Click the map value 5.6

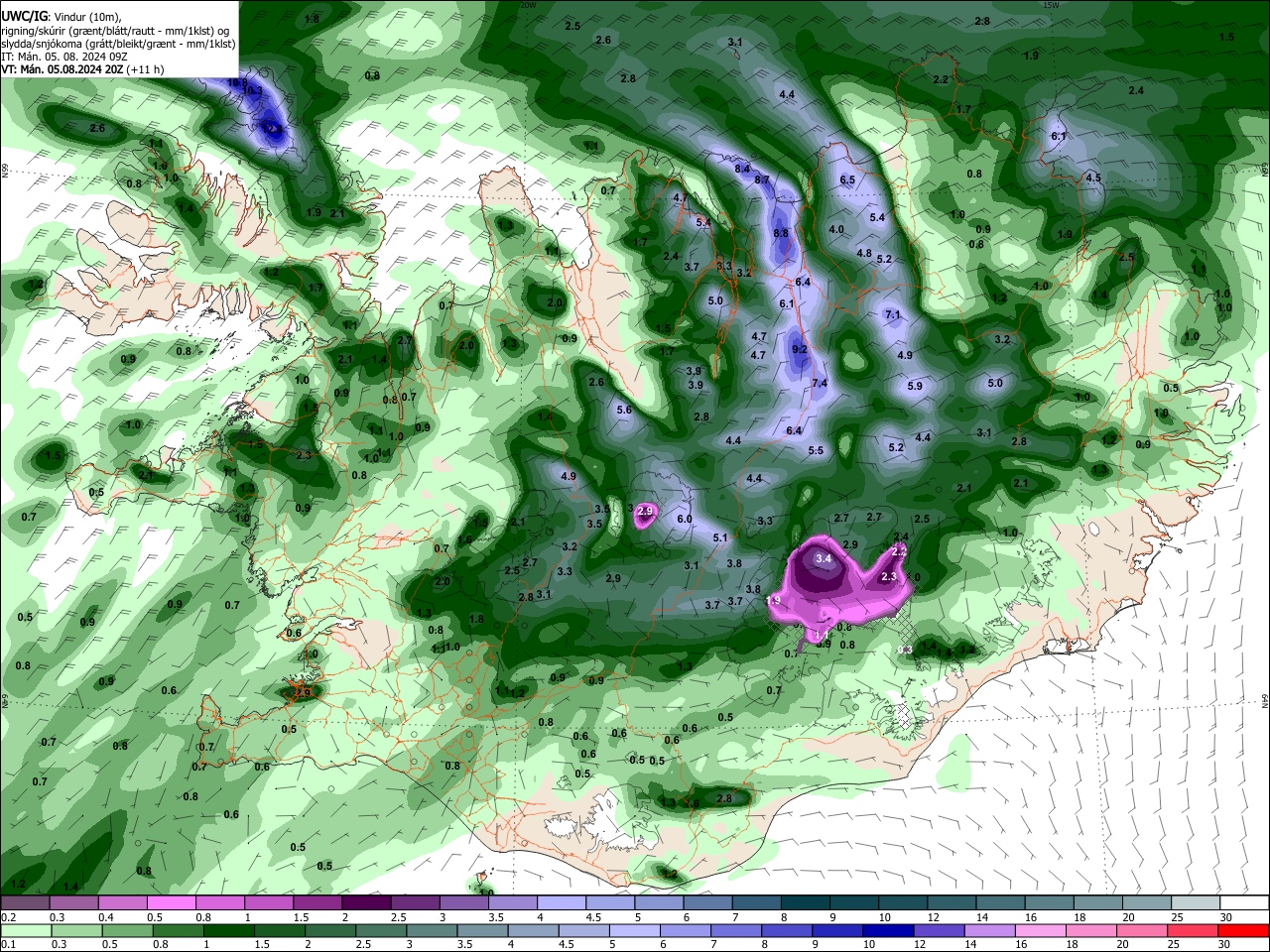tap(624, 410)
